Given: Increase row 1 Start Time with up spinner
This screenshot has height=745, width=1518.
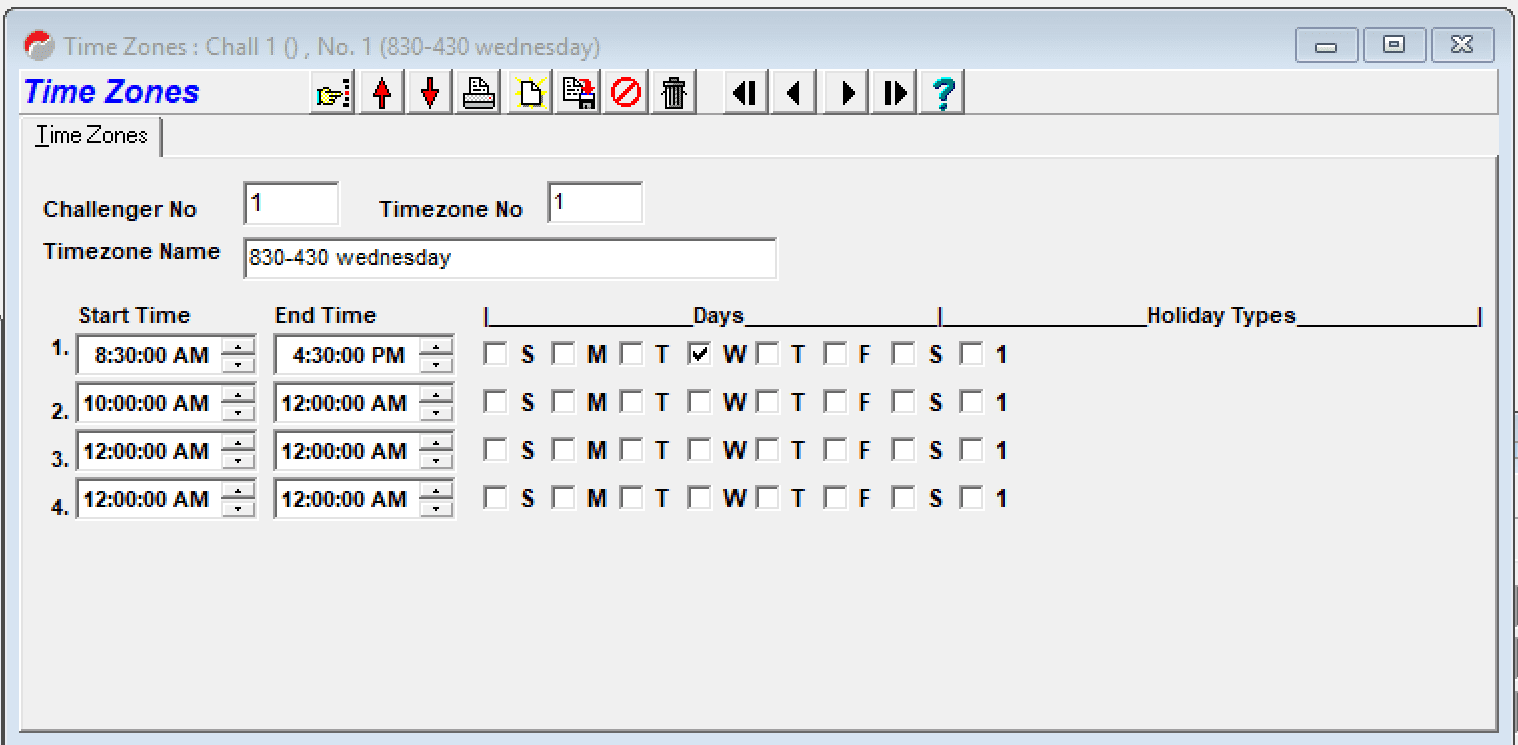Looking at the screenshot, I should click(x=238, y=347).
